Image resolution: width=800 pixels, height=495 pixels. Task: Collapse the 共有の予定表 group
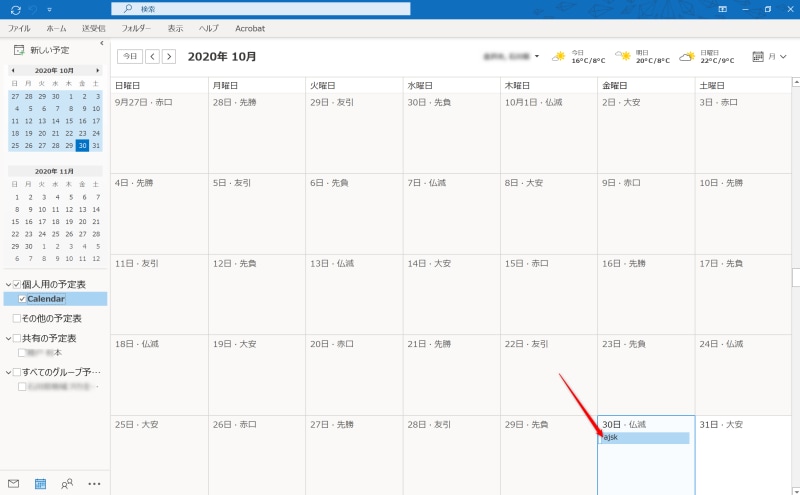tap(7, 338)
